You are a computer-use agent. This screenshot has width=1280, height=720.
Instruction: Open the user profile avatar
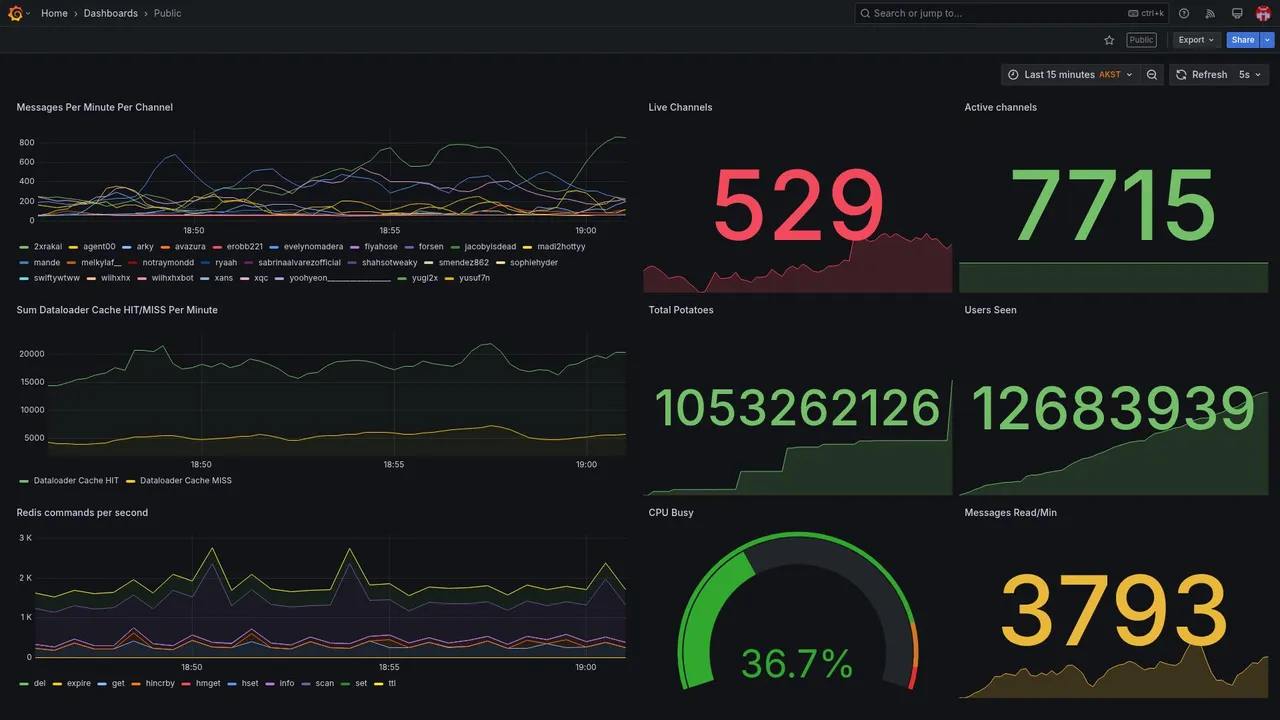coord(1263,13)
